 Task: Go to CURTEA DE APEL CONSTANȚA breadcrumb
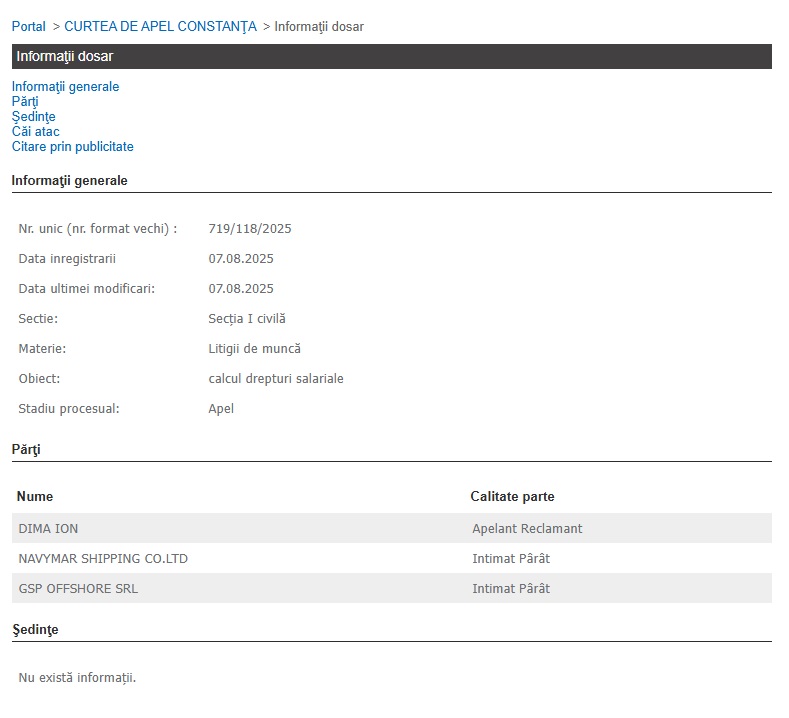(161, 26)
